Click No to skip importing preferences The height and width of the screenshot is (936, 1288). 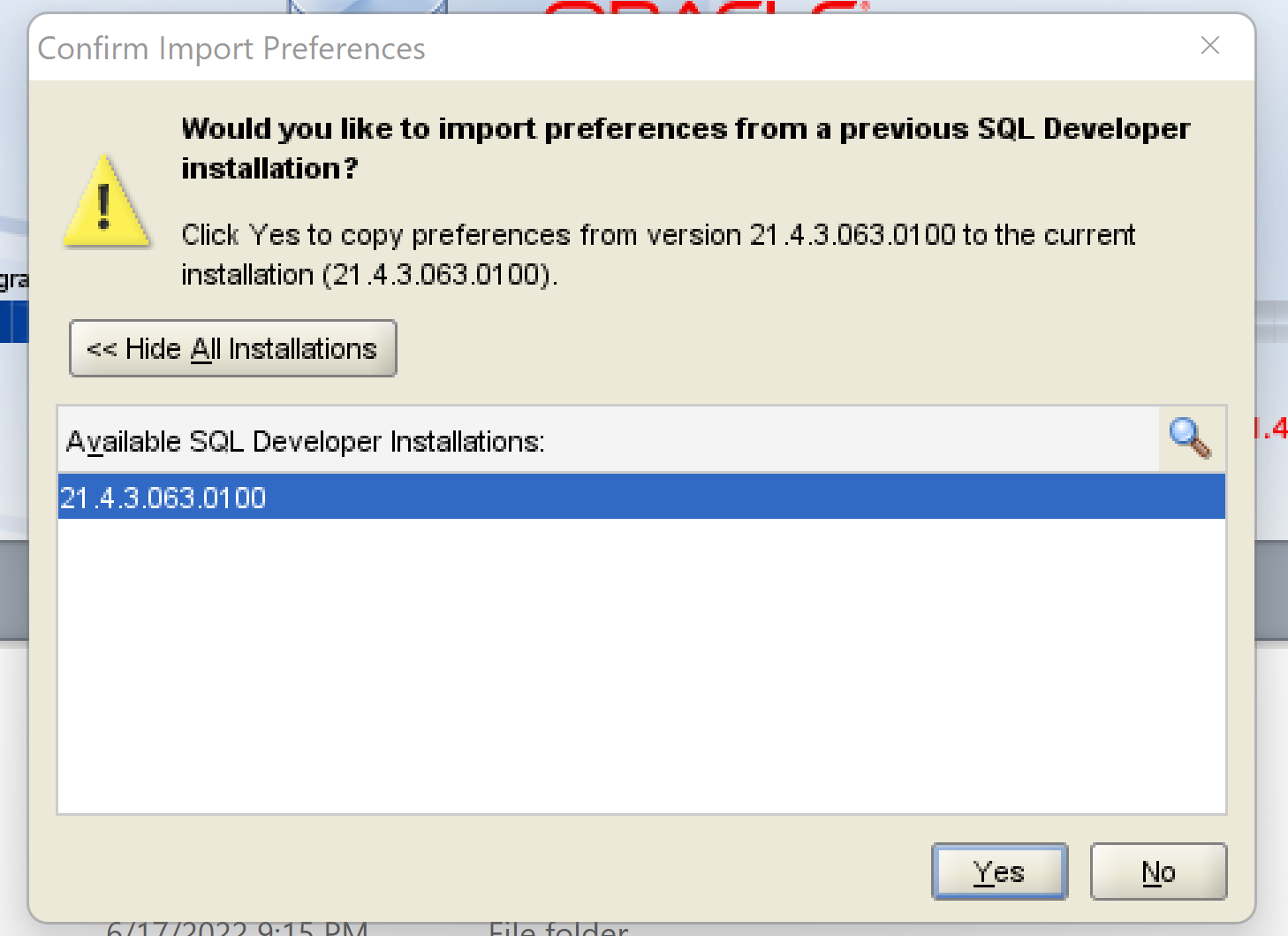(1158, 871)
